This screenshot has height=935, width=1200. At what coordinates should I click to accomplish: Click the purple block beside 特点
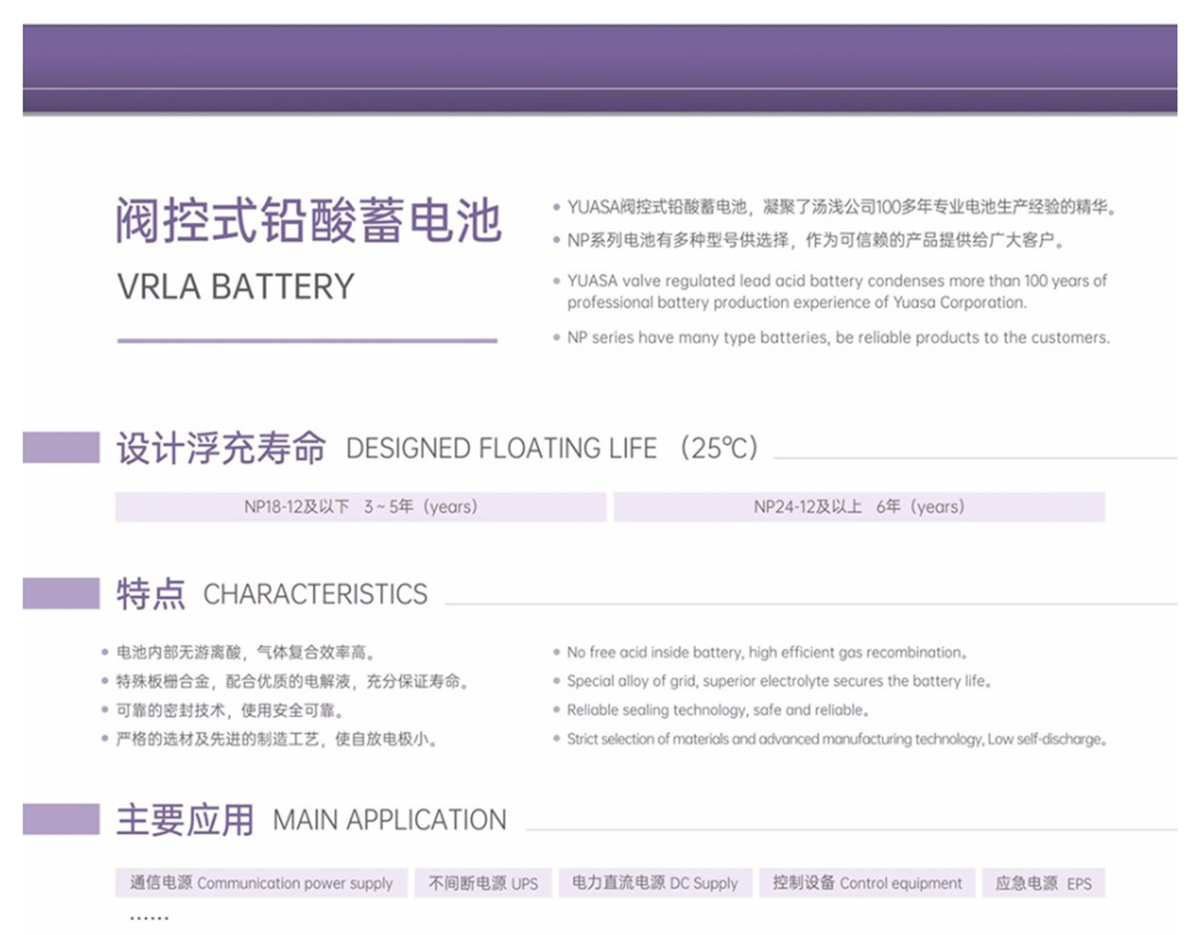[61, 593]
